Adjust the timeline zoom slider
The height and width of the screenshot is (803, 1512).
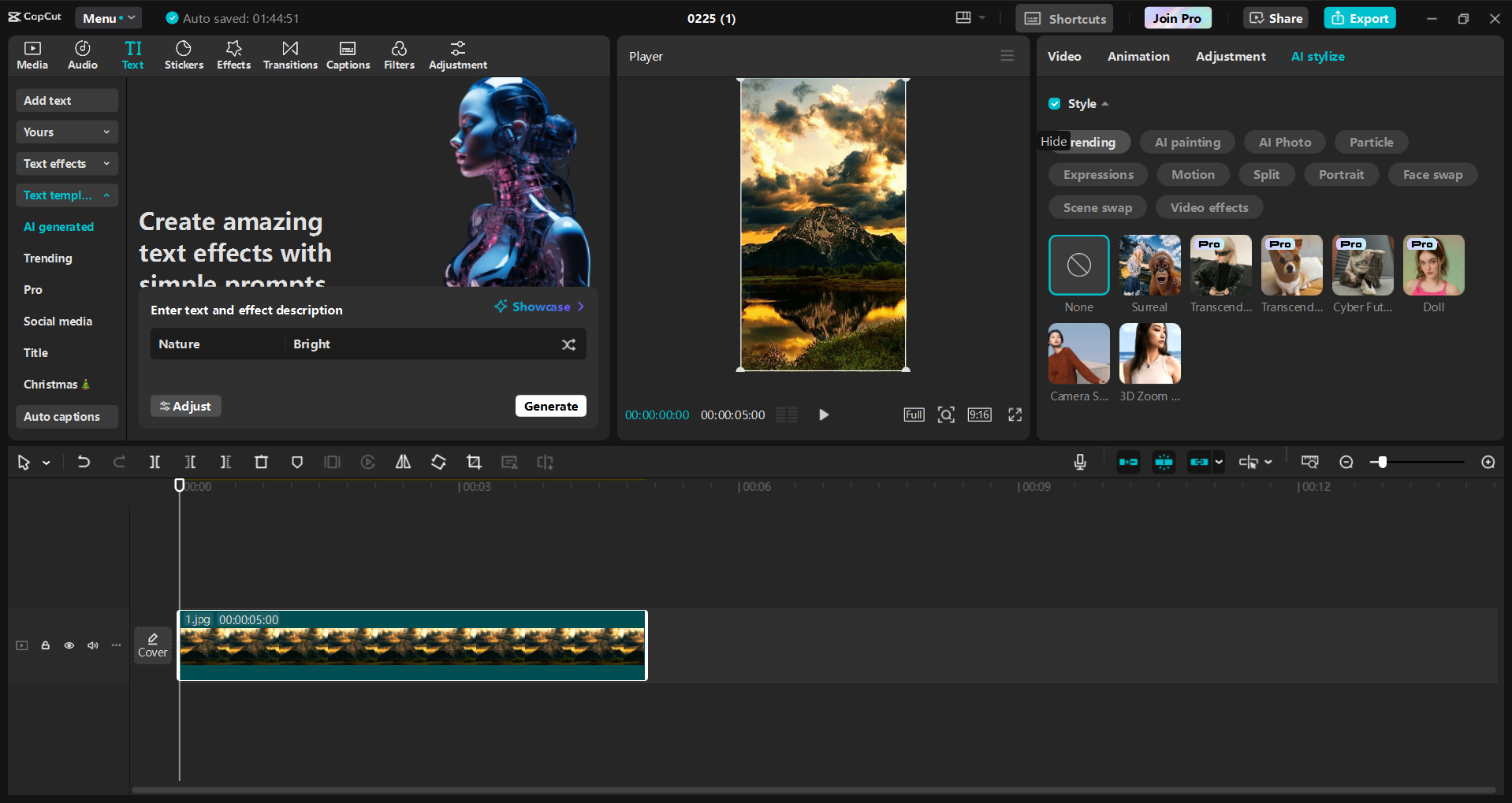coord(1381,462)
